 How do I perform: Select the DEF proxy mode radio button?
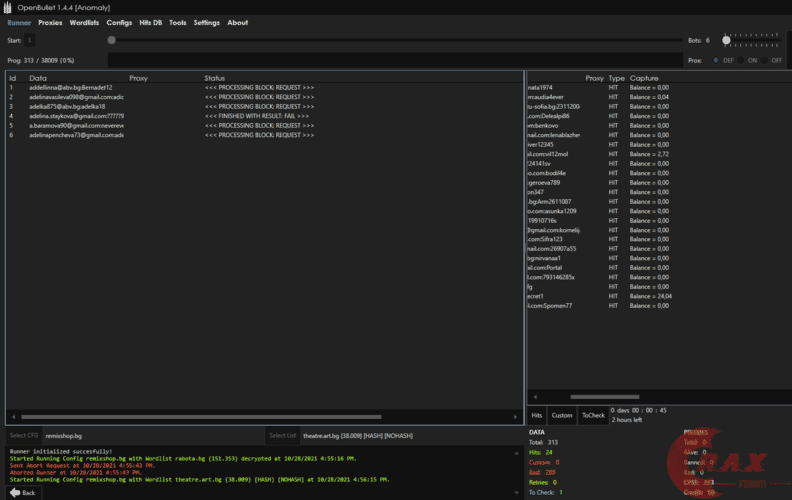pos(716,60)
